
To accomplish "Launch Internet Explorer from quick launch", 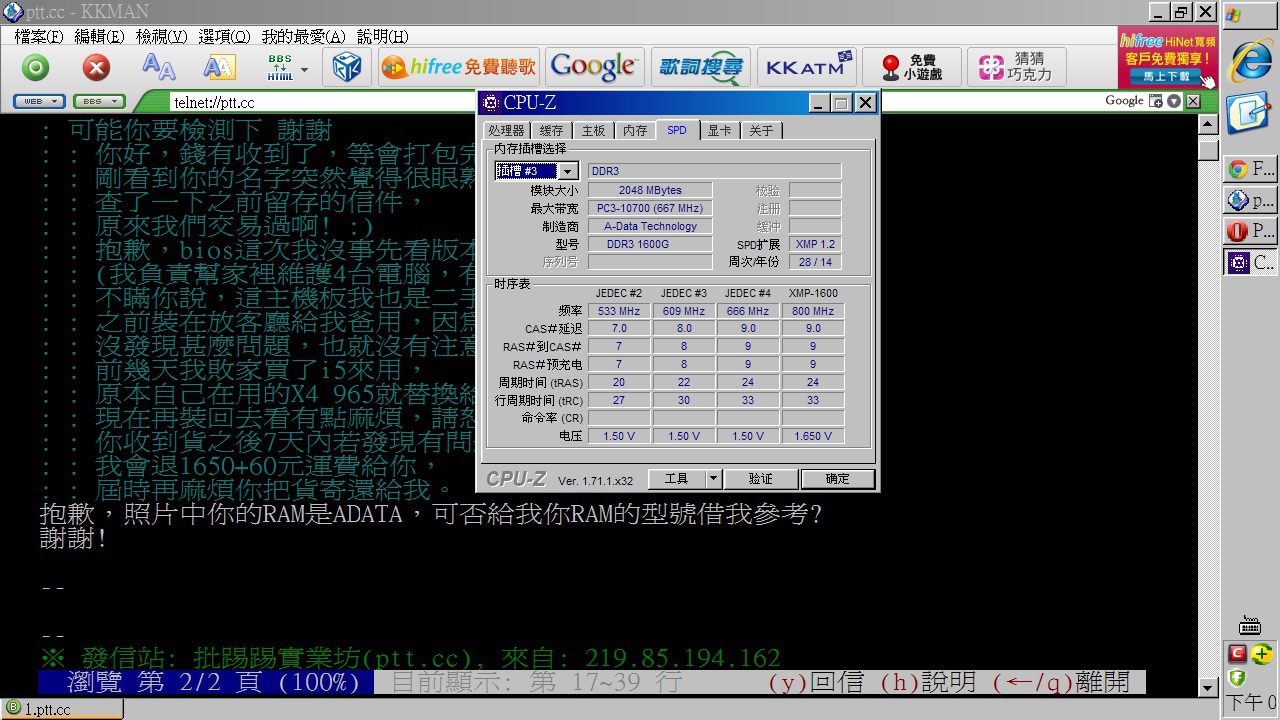I will click(1250, 61).
